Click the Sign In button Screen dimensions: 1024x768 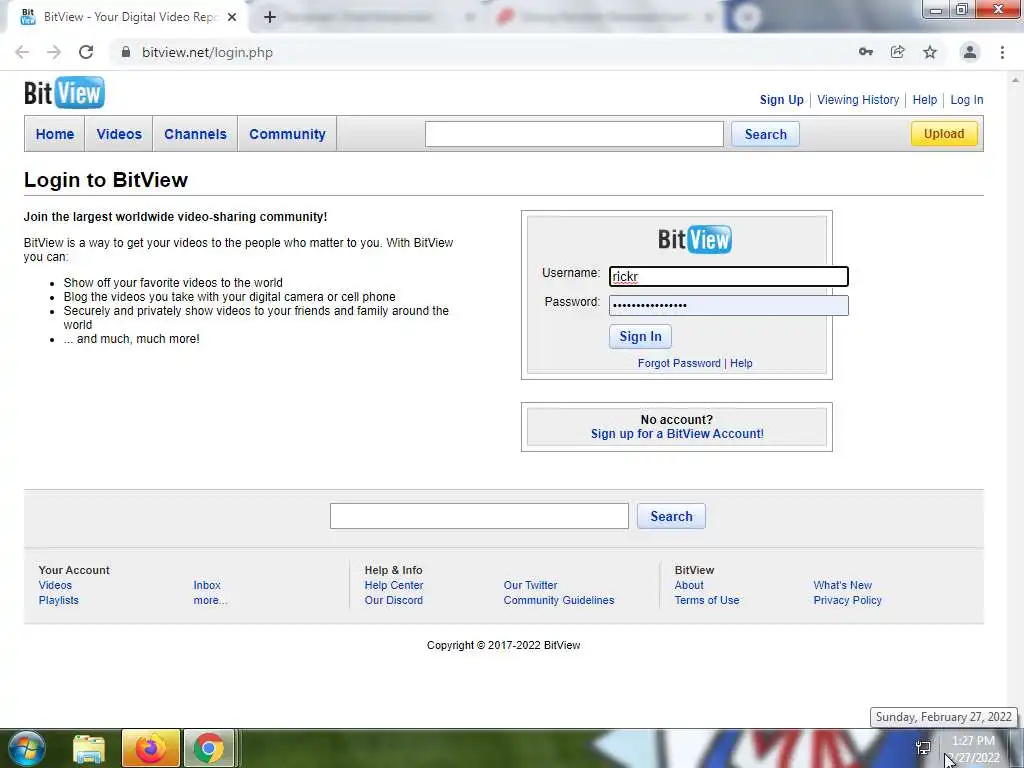[640, 336]
